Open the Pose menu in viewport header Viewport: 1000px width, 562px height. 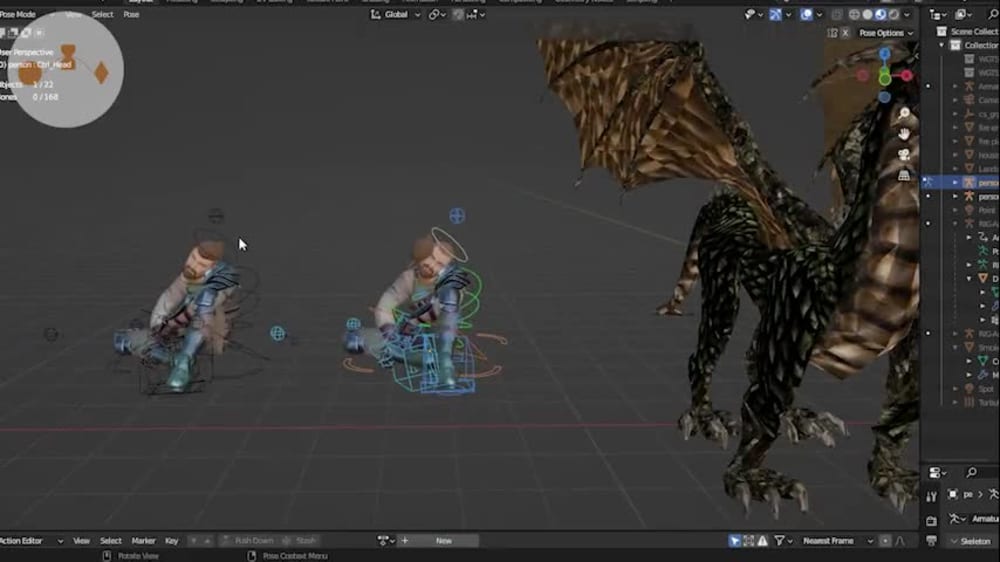[x=131, y=14]
